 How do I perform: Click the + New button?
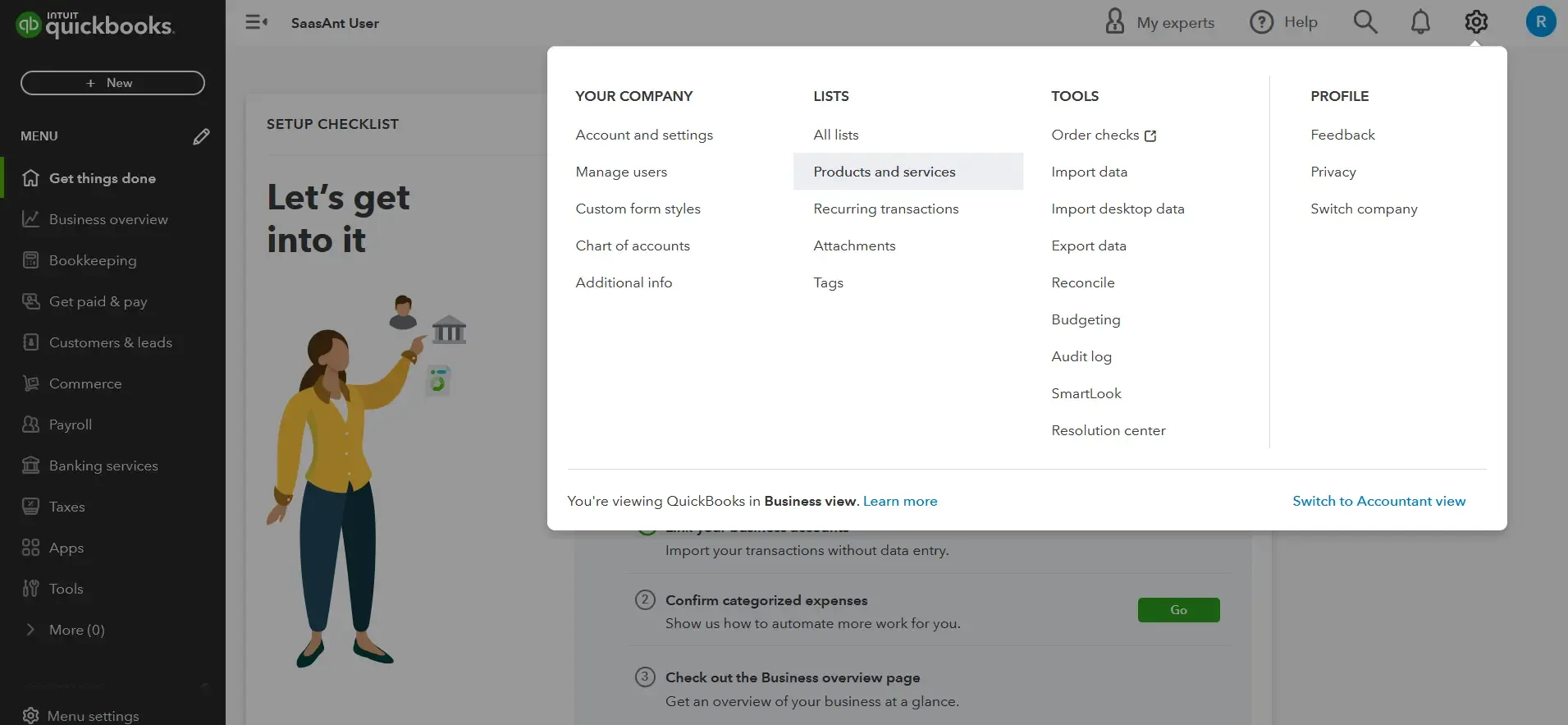point(112,83)
